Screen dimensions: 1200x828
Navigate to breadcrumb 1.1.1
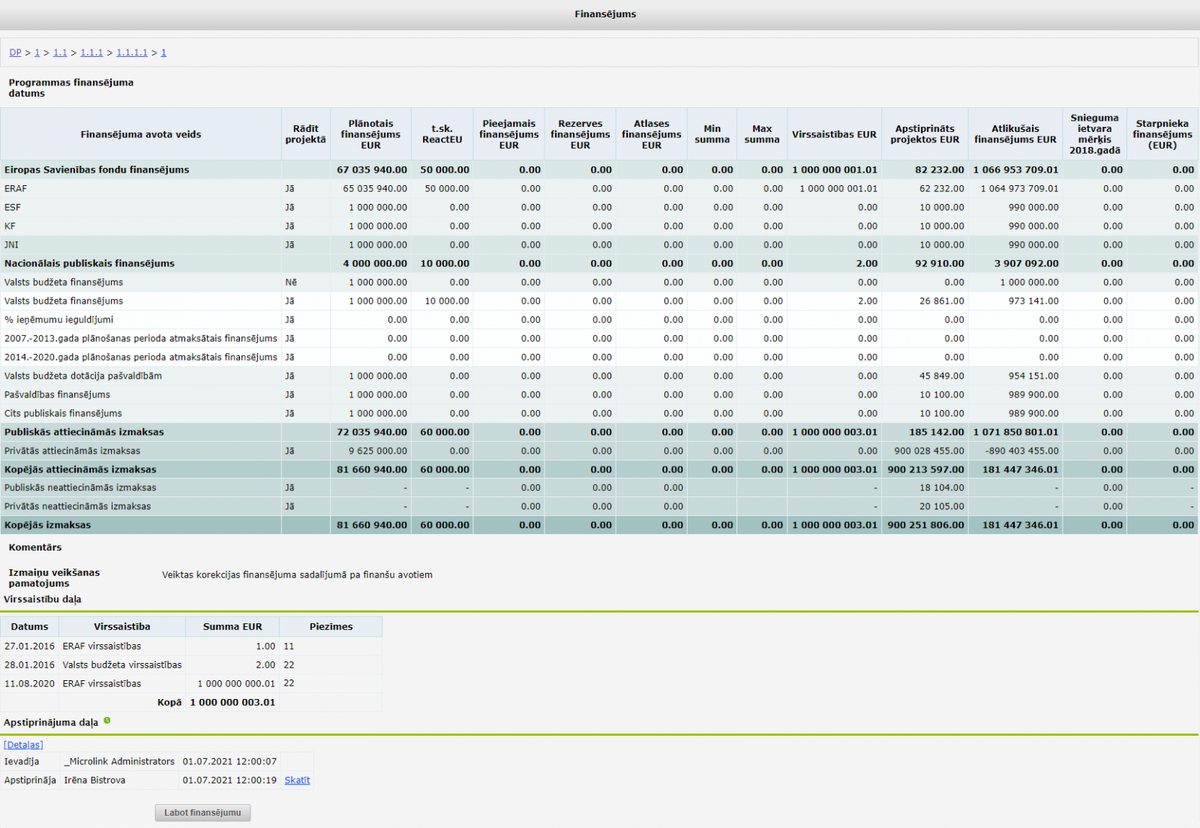click(x=91, y=52)
